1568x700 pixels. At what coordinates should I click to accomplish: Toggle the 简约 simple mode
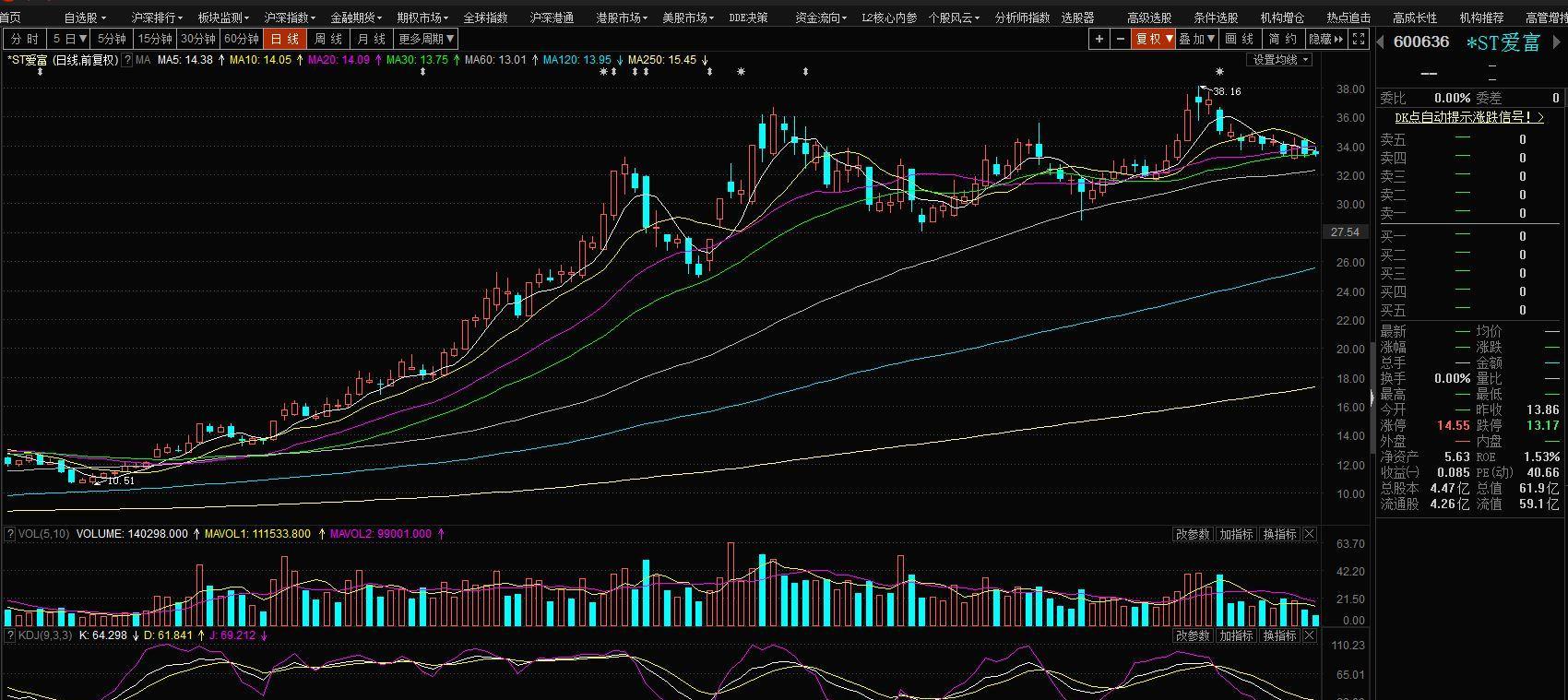pos(1283,39)
